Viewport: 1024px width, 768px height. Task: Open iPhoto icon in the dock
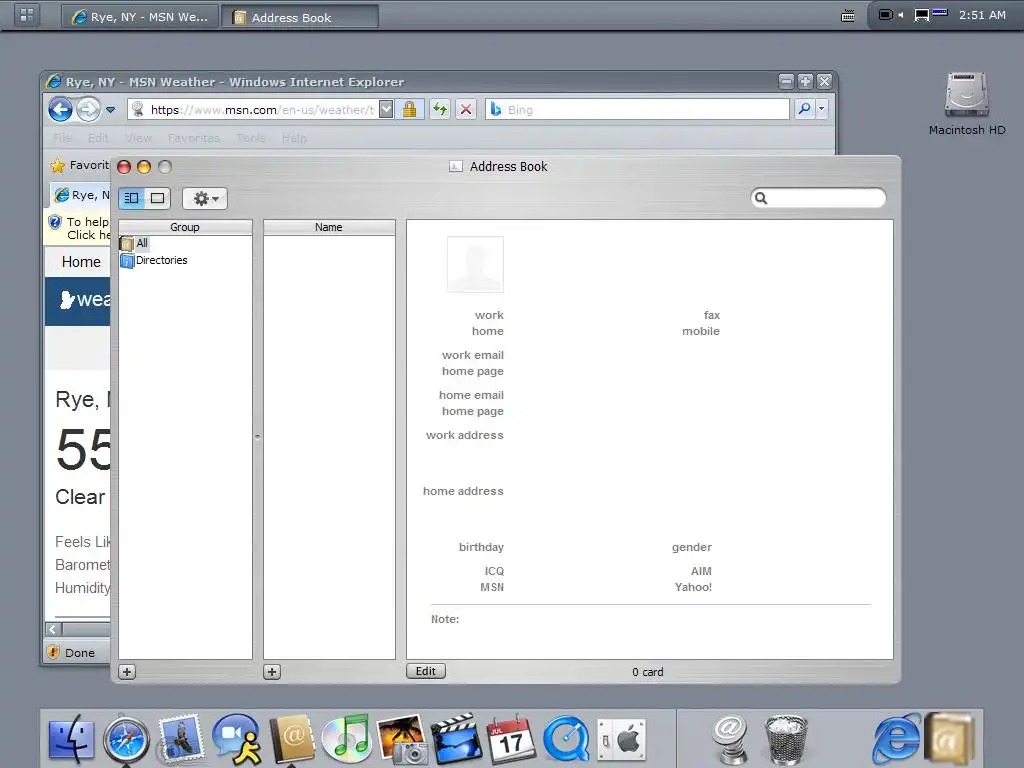(x=402, y=739)
